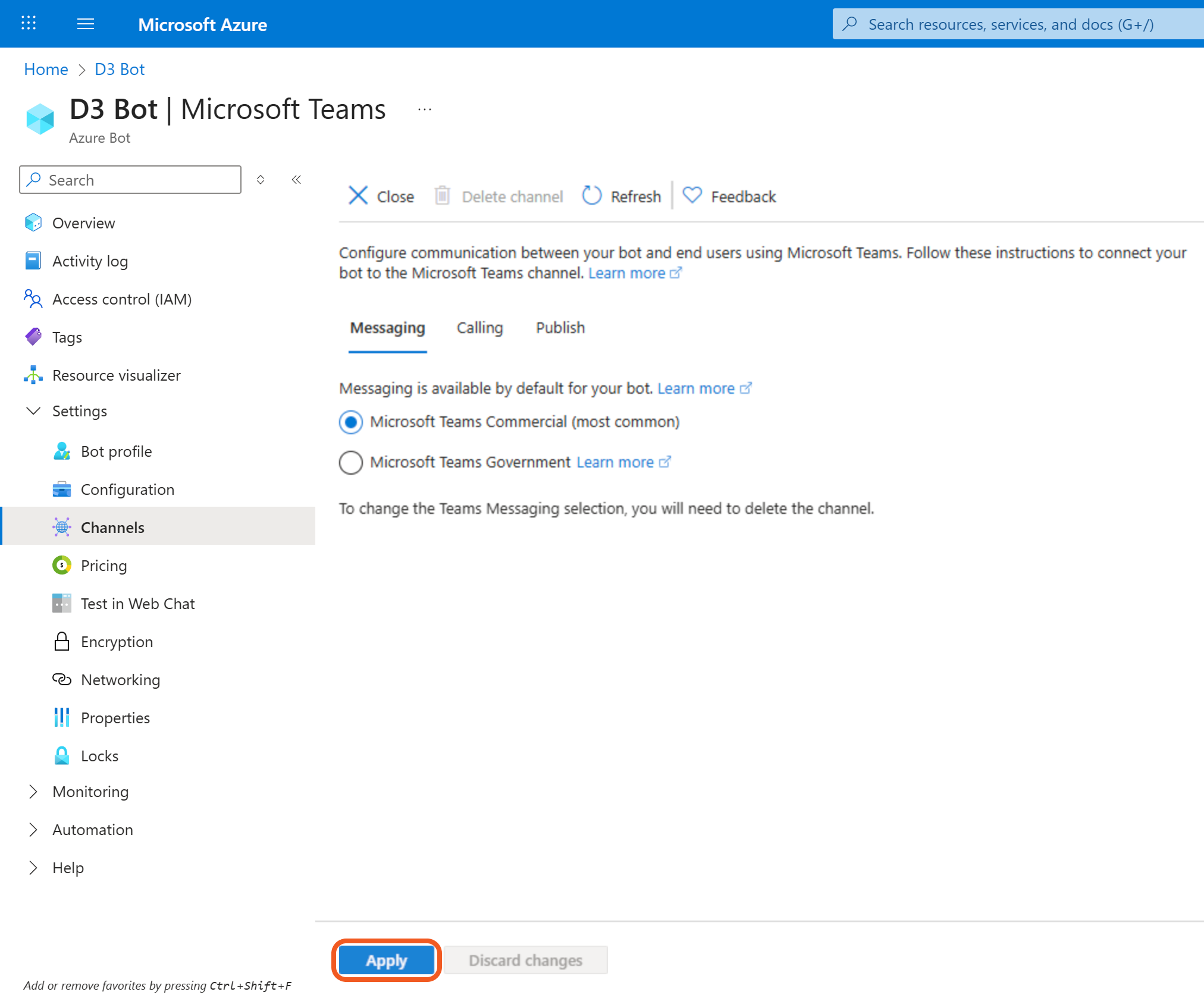The width and height of the screenshot is (1204, 998).
Task: Collapse sidebar with double-chevron icon
Action: [296, 180]
